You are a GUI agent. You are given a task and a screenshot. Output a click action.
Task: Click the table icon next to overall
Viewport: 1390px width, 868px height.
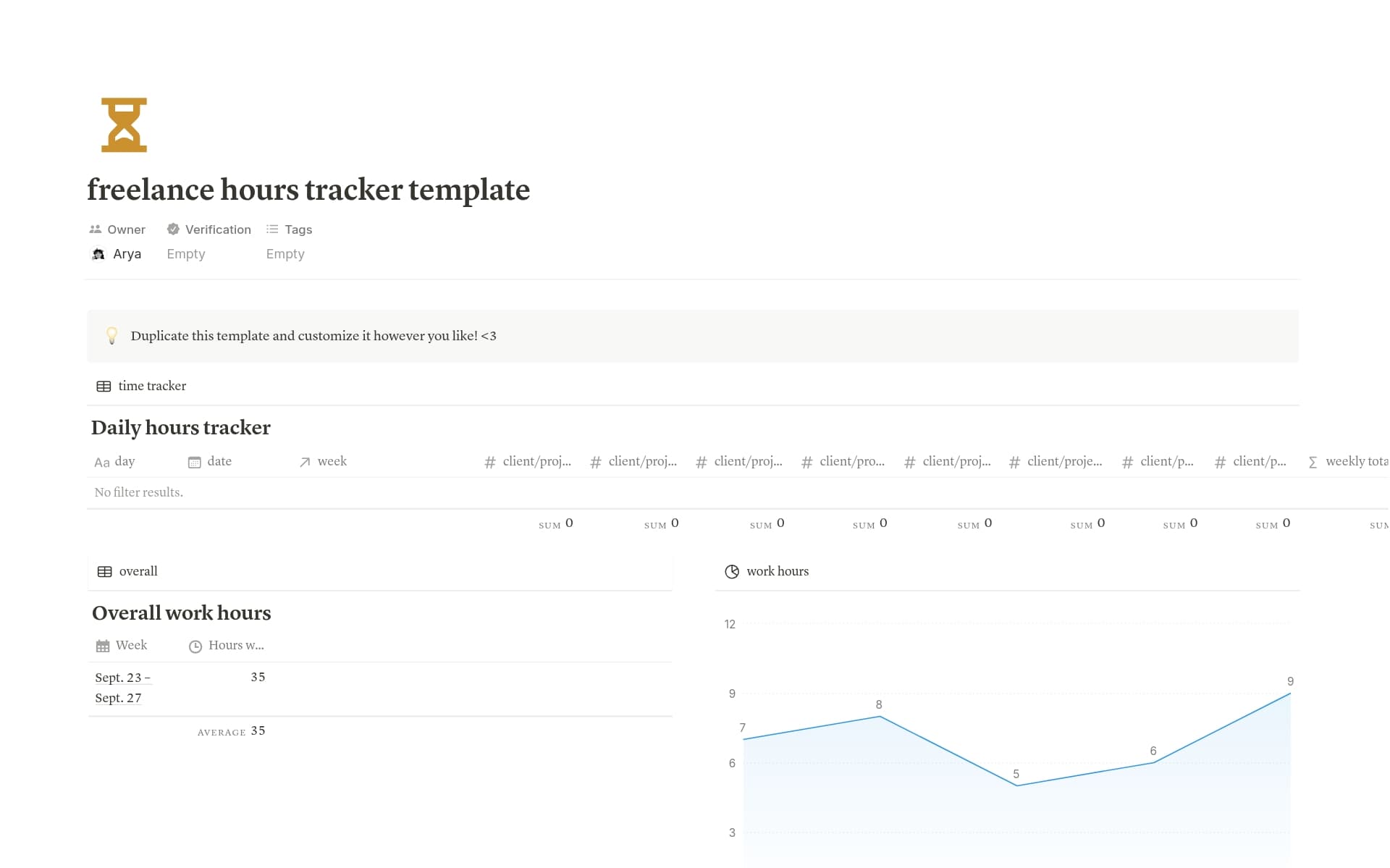pyautogui.click(x=105, y=571)
